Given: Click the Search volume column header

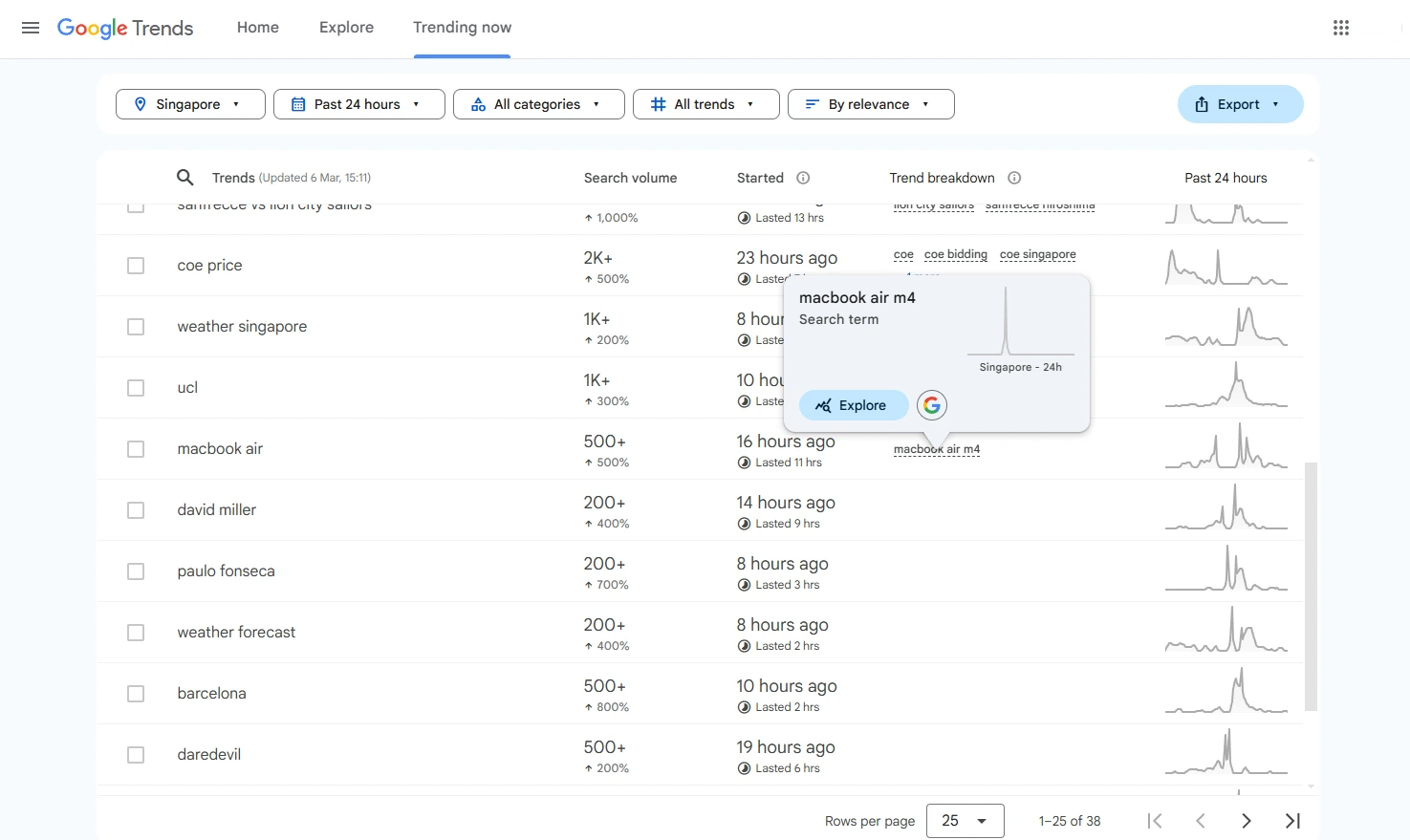Looking at the screenshot, I should [630, 178].
